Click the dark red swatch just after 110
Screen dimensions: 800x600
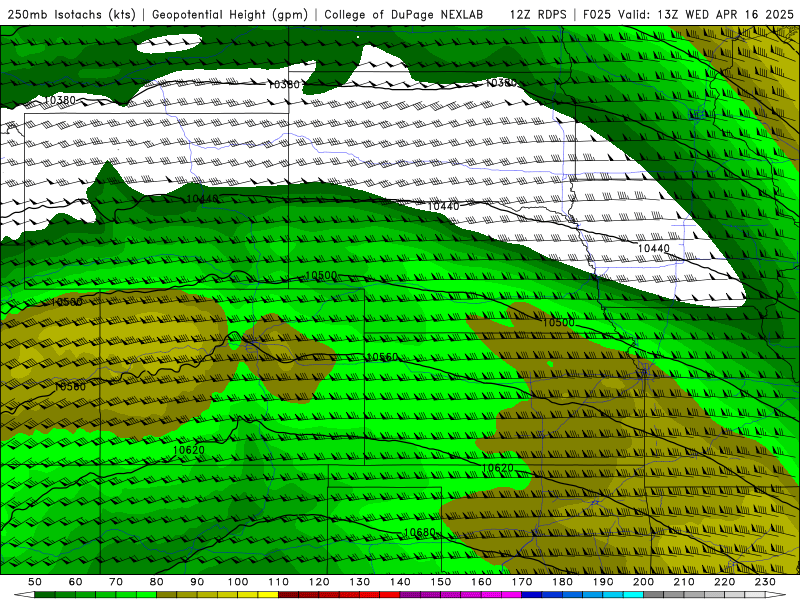pos(289,595)
